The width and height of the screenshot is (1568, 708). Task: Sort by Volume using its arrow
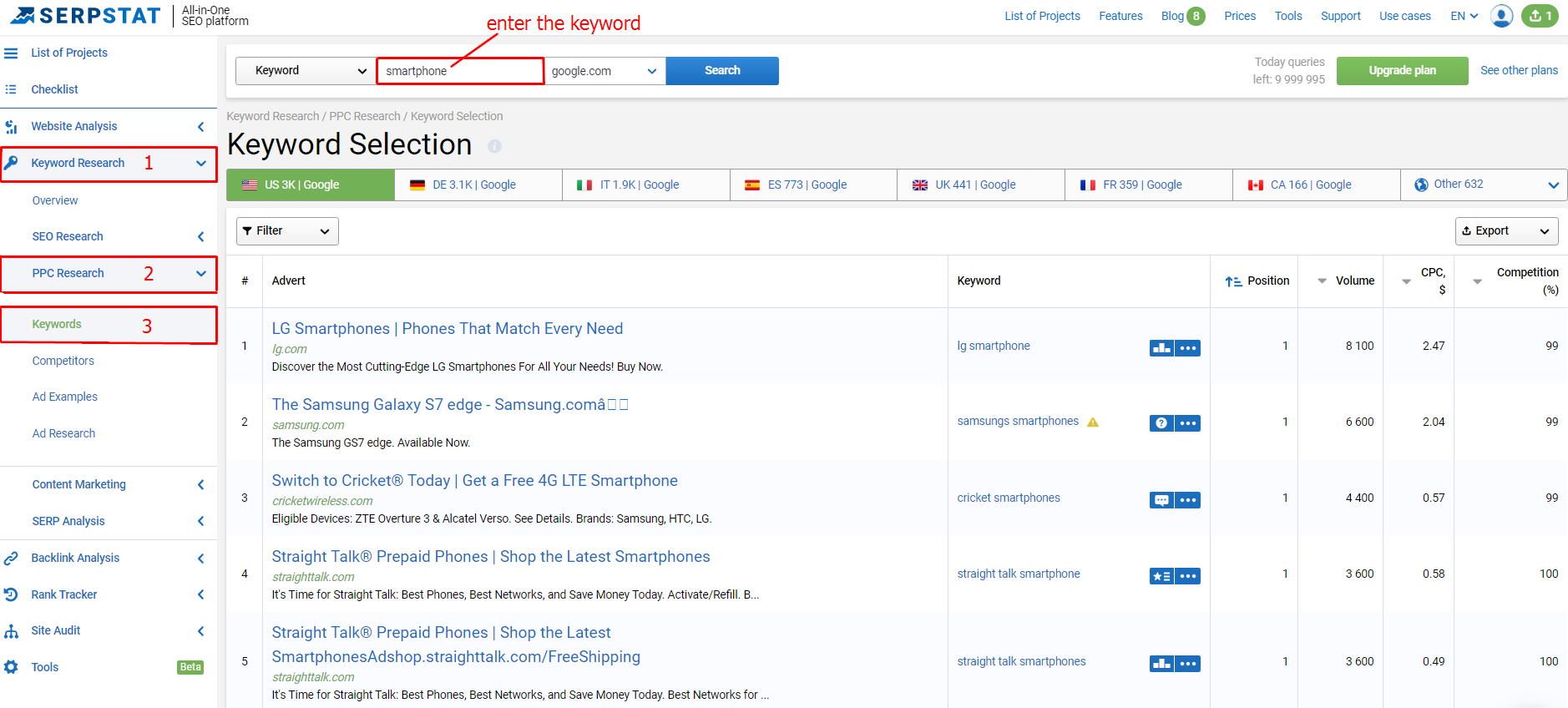[x=1322, y=281]
